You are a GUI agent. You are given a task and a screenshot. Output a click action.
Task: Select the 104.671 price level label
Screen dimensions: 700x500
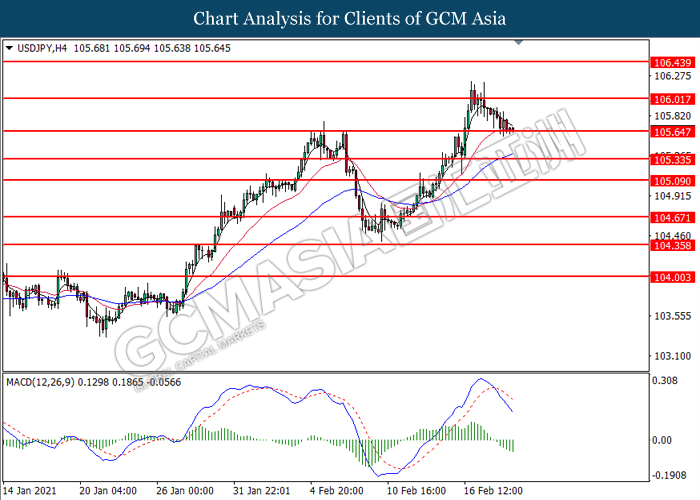[x=672, y=218]
